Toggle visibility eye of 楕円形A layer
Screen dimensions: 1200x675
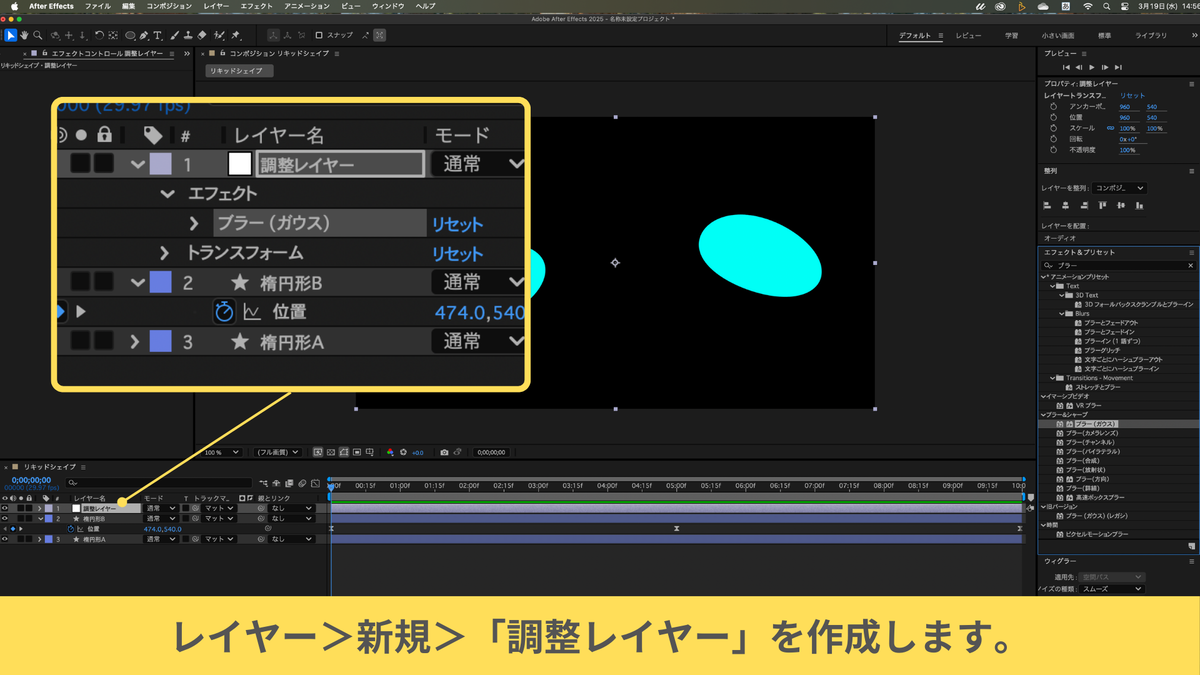(5, 539)
